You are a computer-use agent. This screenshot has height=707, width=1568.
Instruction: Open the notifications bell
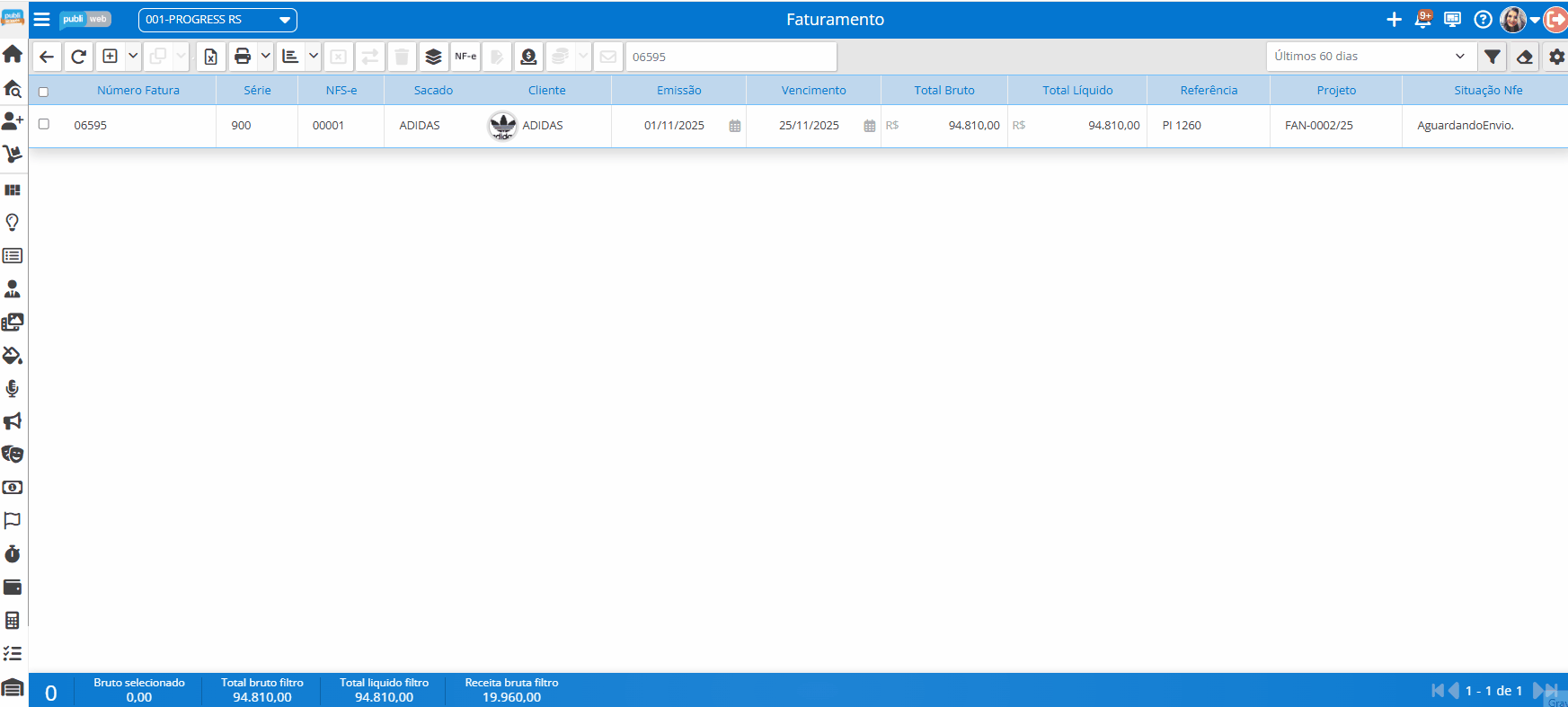1423,19
